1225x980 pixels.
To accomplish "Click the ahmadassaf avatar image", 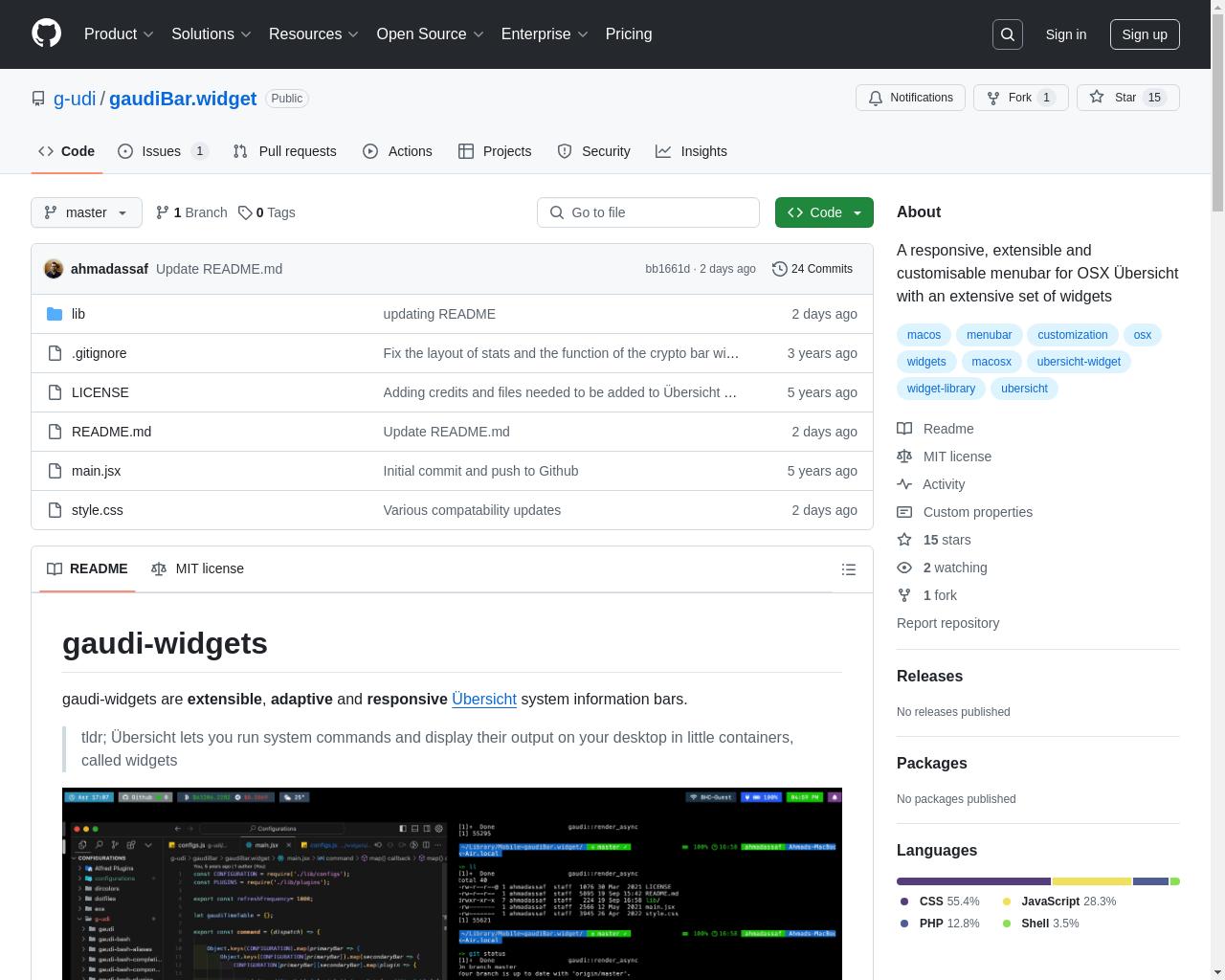I will (54, 269).
